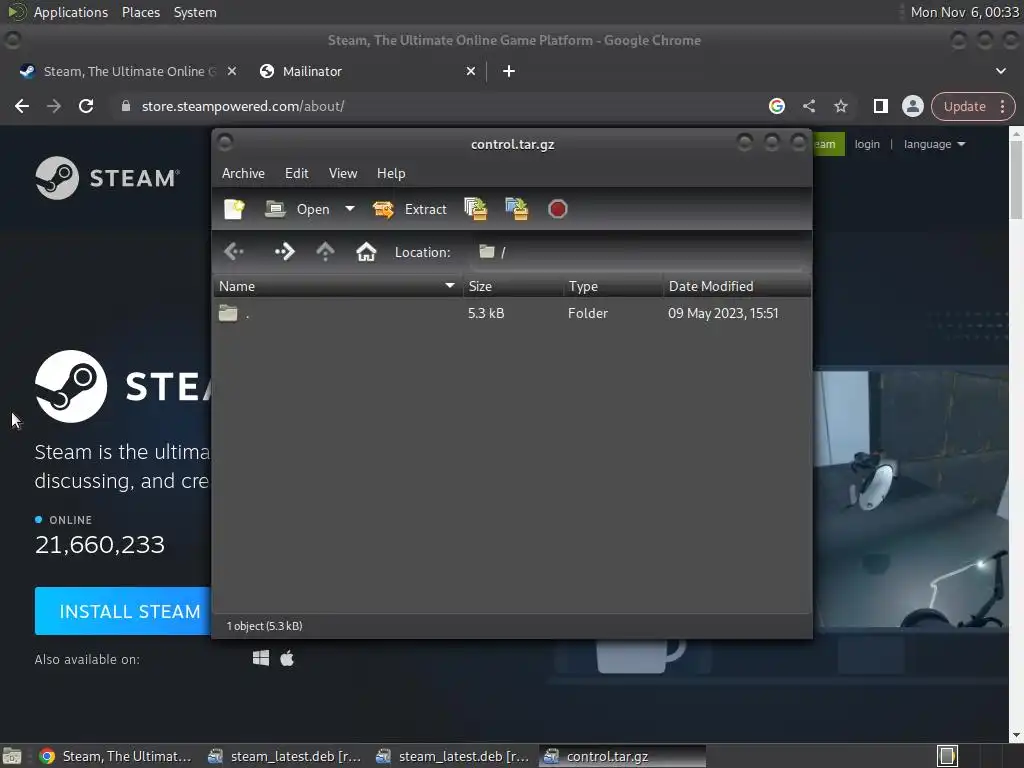Select the '.' folder row
The width and height of the screenshot is (1024, 768).
(512, 313)
